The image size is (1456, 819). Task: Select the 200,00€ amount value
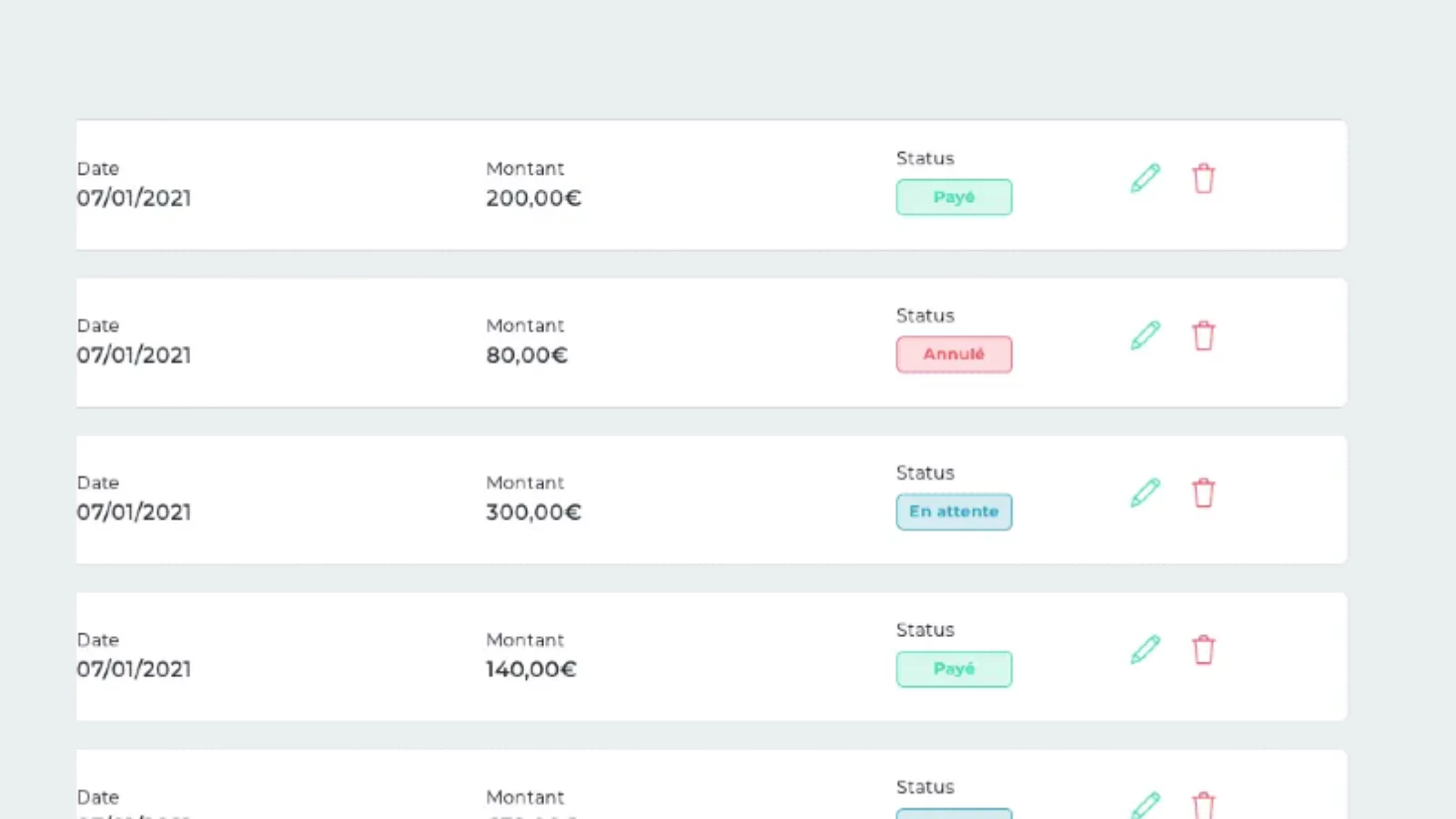533,198
